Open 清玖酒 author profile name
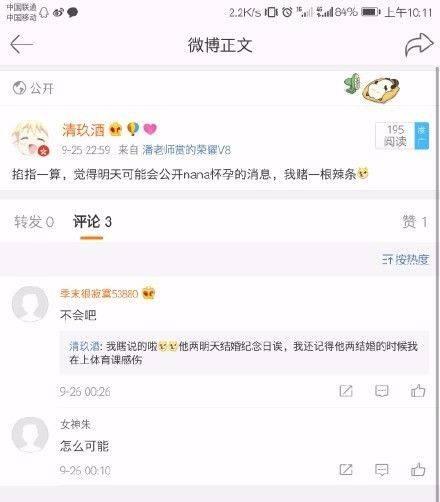The image size is (440, 502). tap(83, 130)
